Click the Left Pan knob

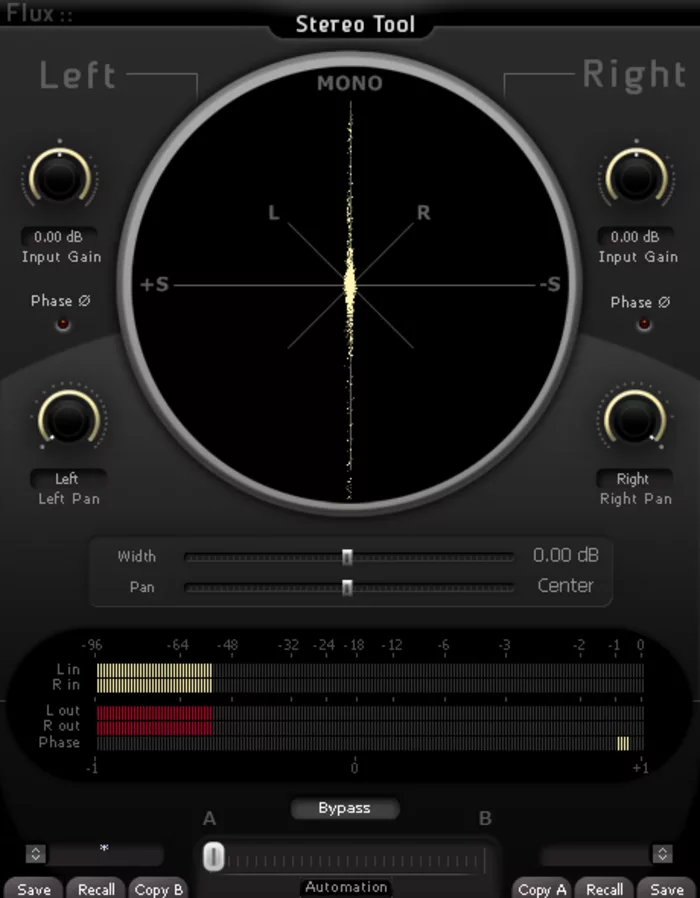(68, 418)
